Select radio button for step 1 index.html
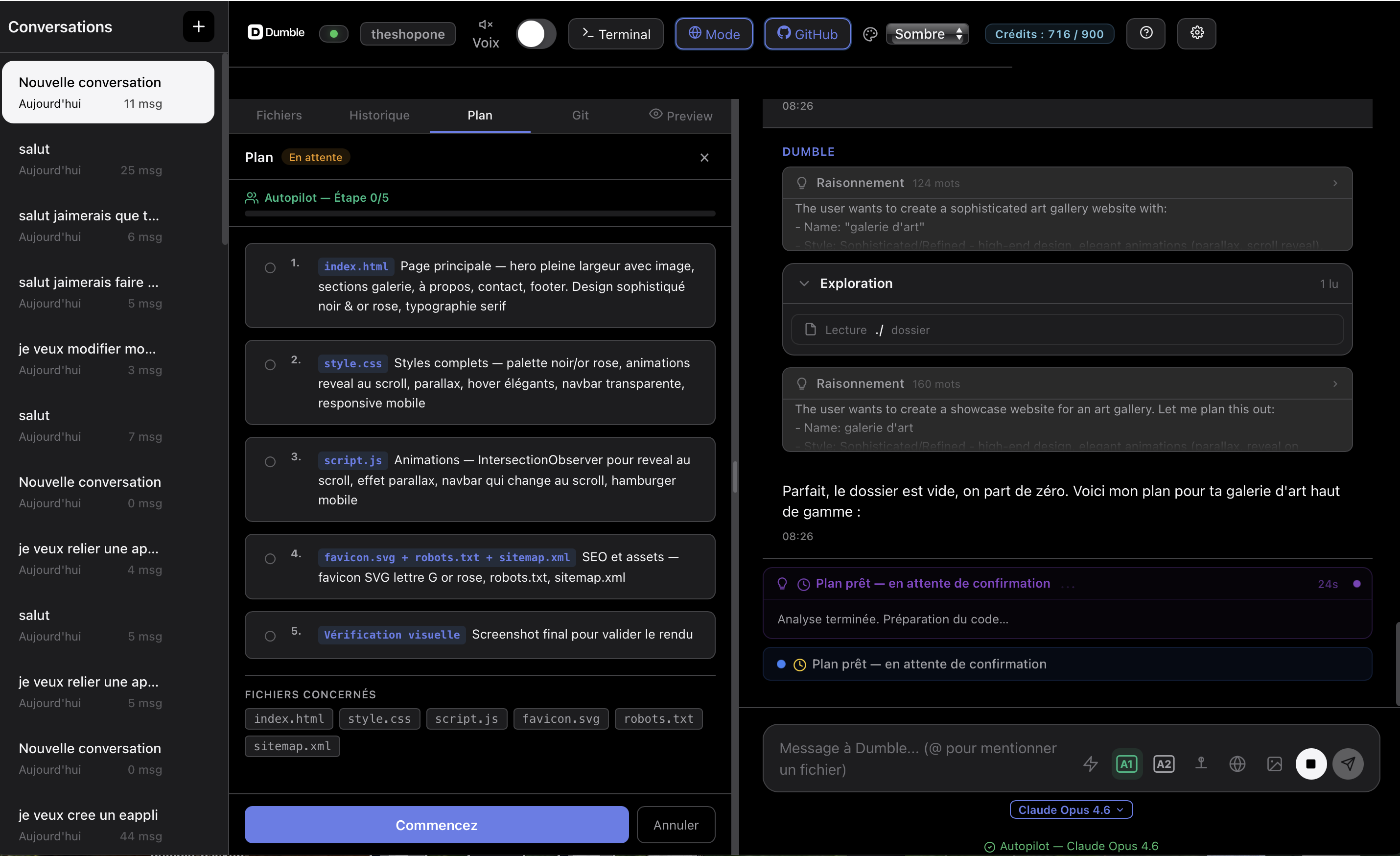The width and height of the screenshot is (1400, 856). pyautogui.click(x=270, y=268)
